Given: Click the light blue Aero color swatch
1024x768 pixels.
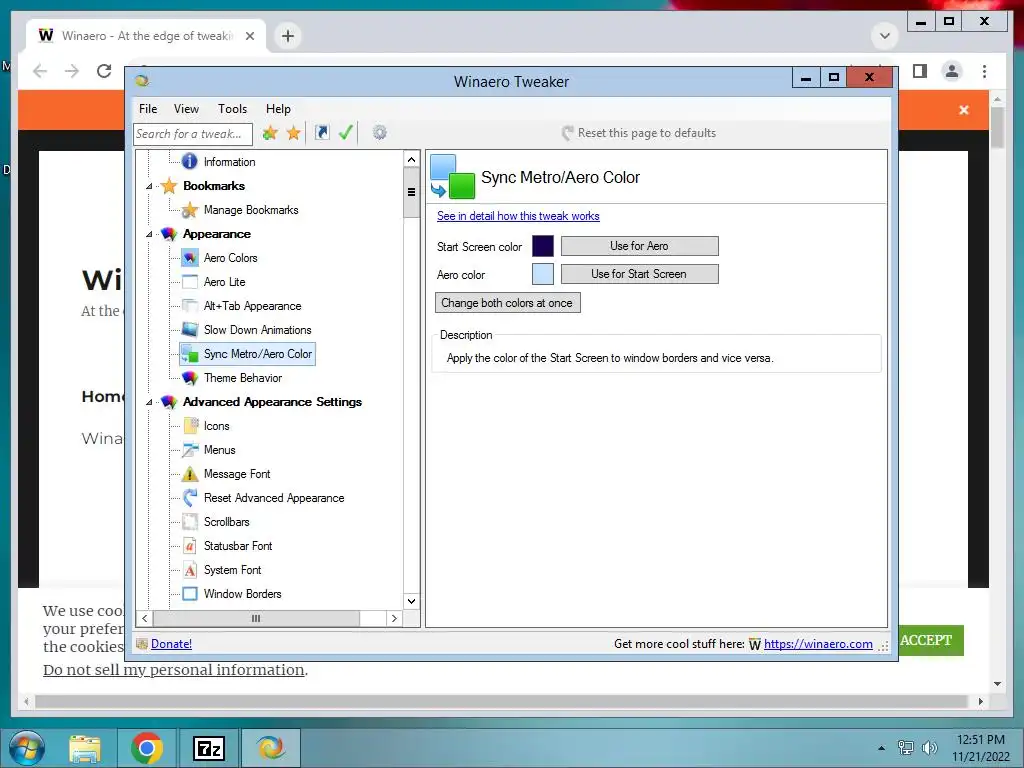Looking at the screenshot, I should [x=543, y=274].
